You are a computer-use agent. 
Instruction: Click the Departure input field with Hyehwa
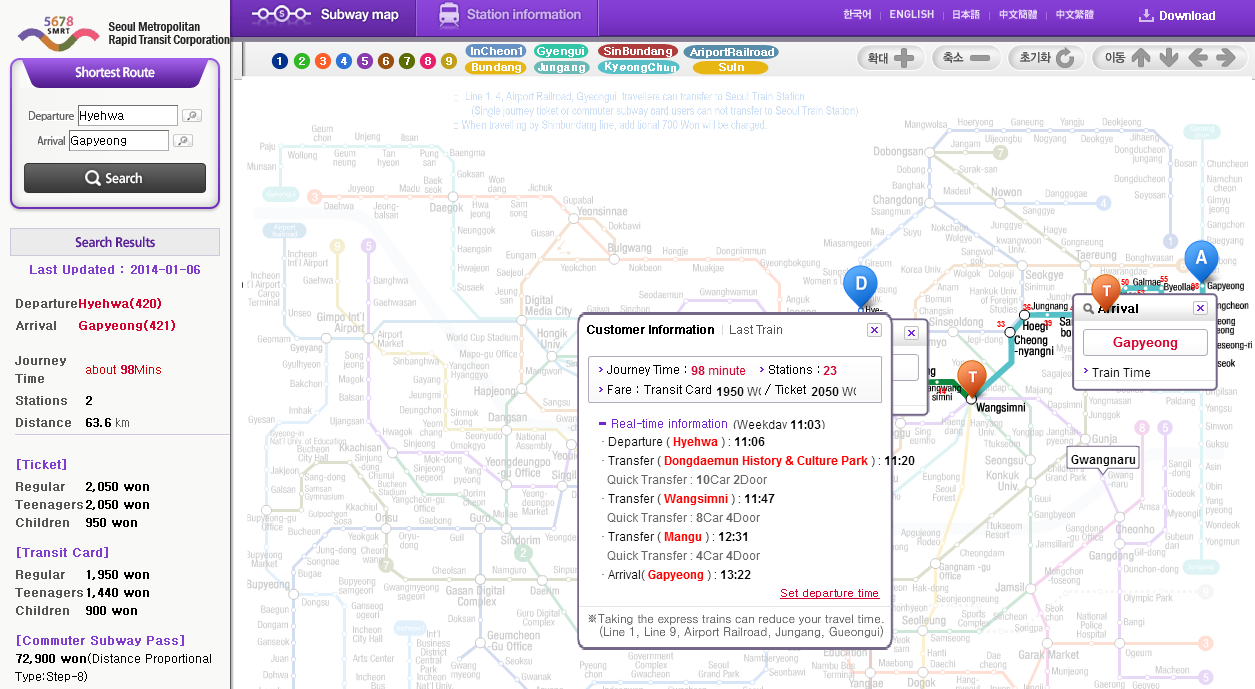point(127,116)
